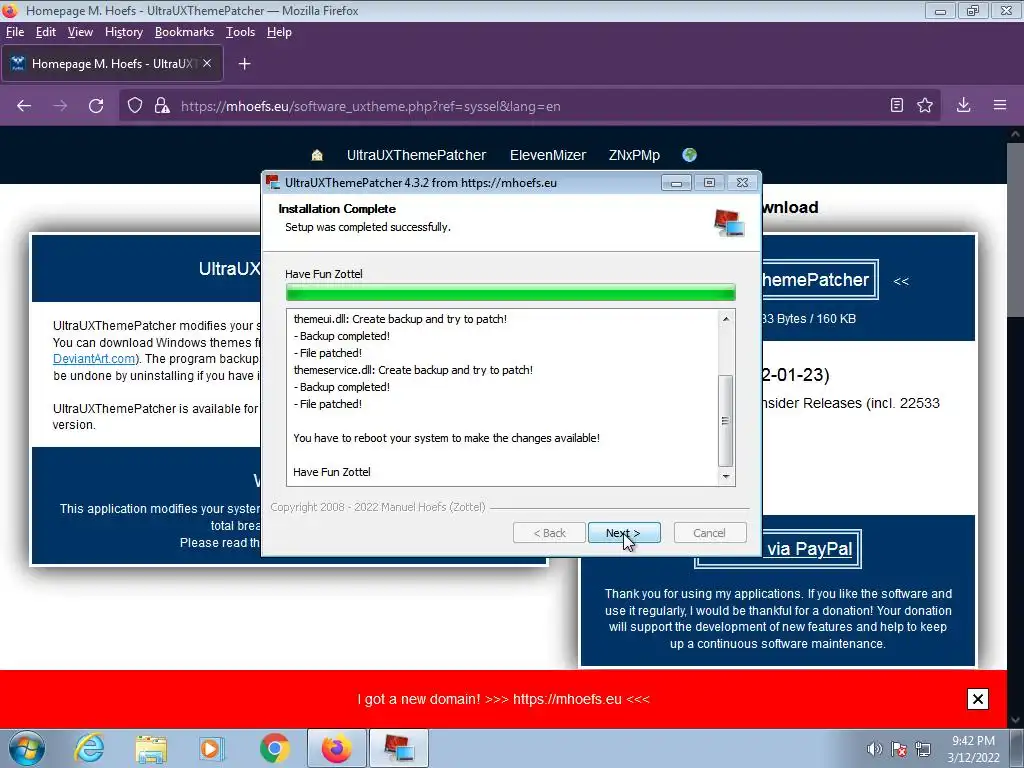Toggle Reader View icon
1024x768 pixels.
tap(897, 105)
